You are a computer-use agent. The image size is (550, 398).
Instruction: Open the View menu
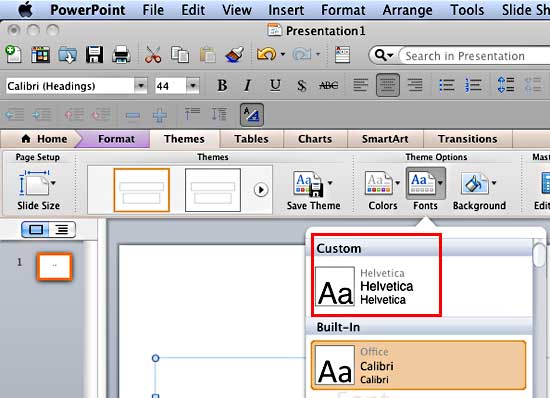[x=237, y=10]
